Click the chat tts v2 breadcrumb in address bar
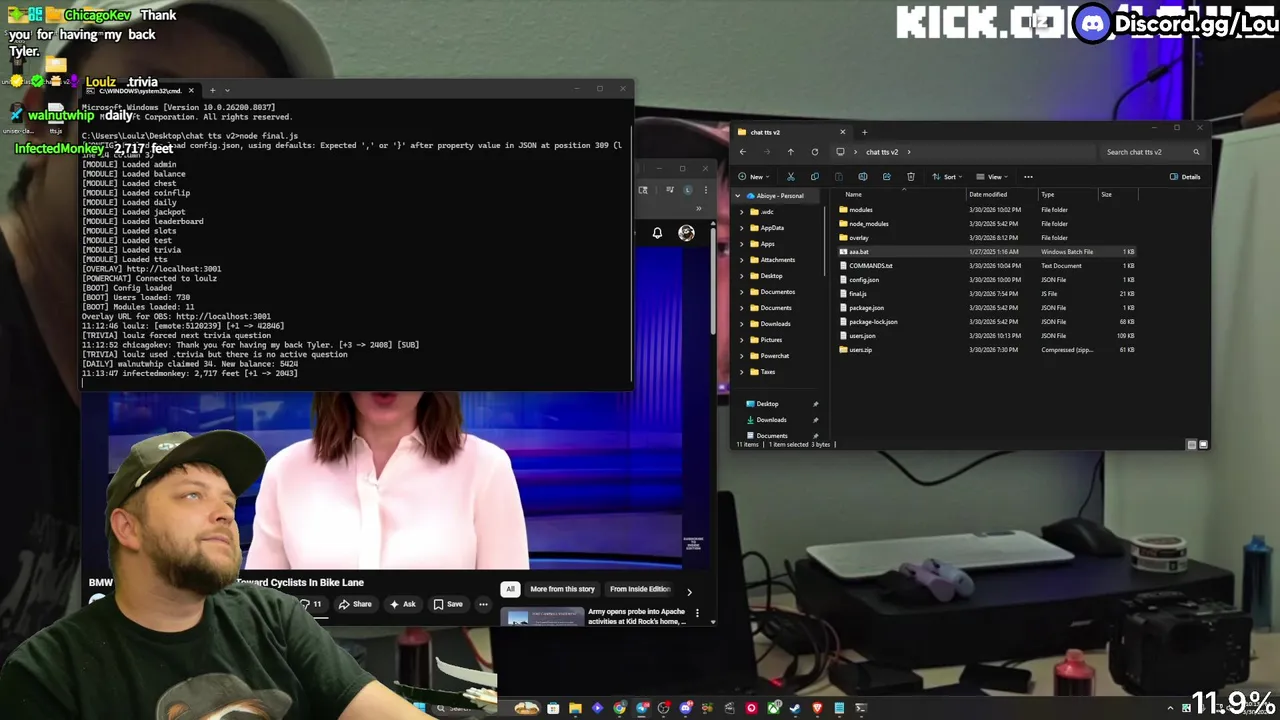Image resolution: width=1280 pixels, height=720 pixels. pos(882,152)
